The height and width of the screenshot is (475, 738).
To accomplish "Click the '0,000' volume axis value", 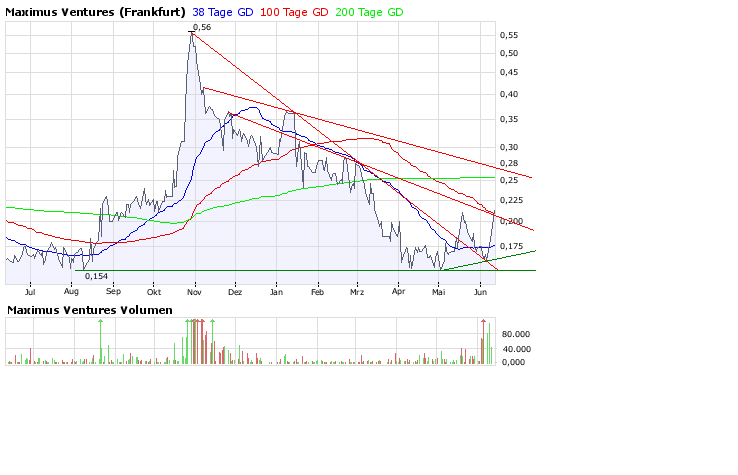I will point(513,362).
